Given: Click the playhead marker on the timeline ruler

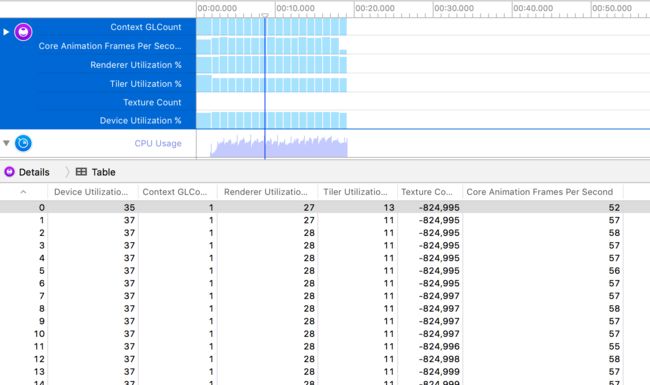Looking at the screenshot, I should coord(264,15).
